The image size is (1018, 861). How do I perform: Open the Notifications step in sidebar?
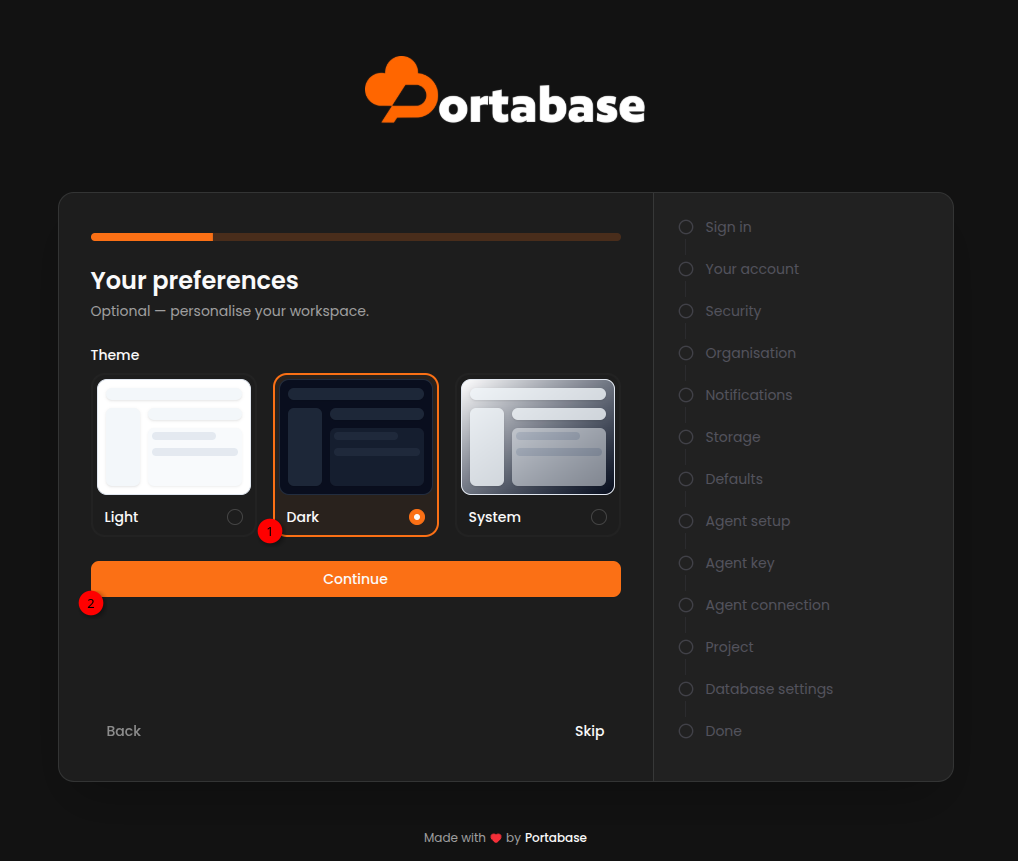point(749,395)
